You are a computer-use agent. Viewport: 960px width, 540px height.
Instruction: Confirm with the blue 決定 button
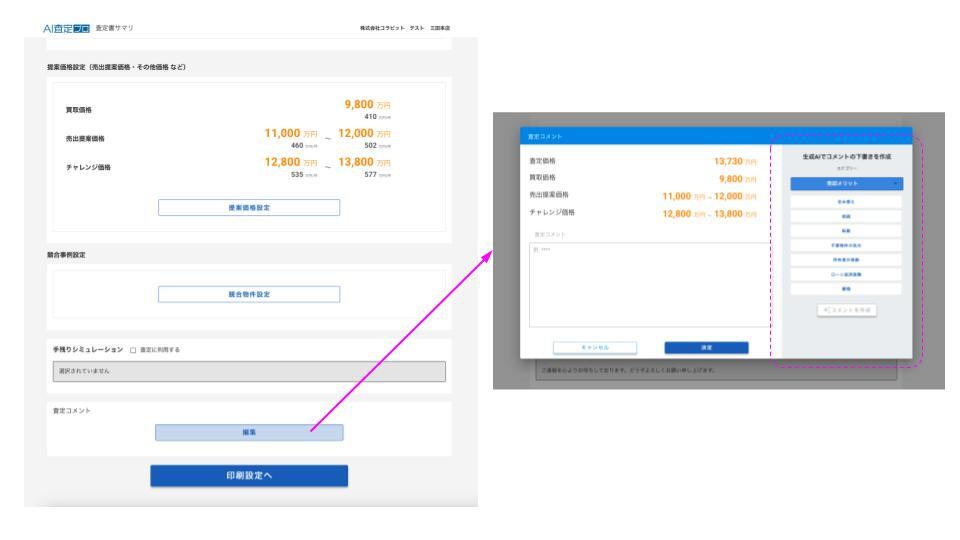(x=706, y=347)
